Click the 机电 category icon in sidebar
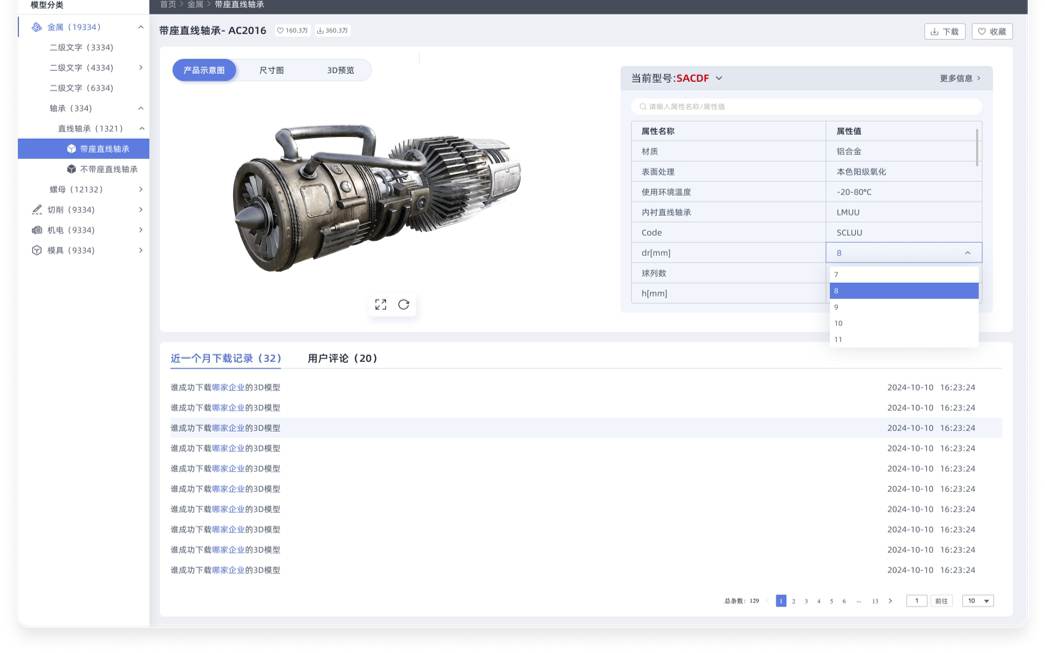 [x=37, y=230]
